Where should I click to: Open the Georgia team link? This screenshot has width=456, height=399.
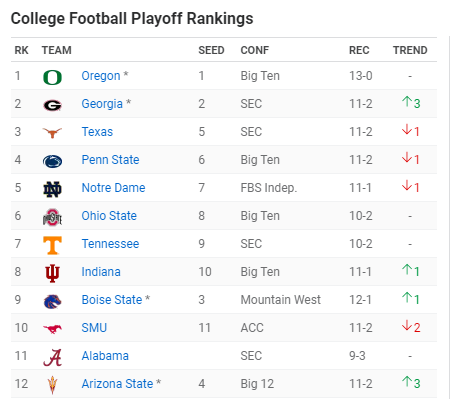[x=102, y=104]
